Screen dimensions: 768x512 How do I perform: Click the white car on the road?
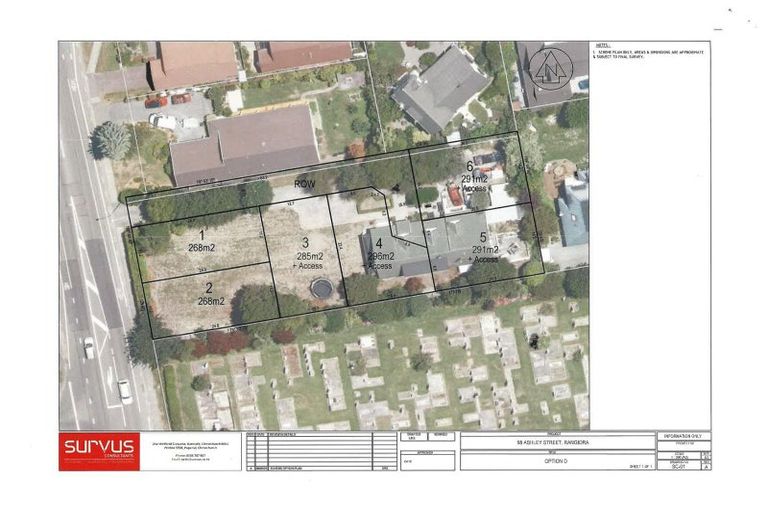pyautogui.click(x=124, y=390)
